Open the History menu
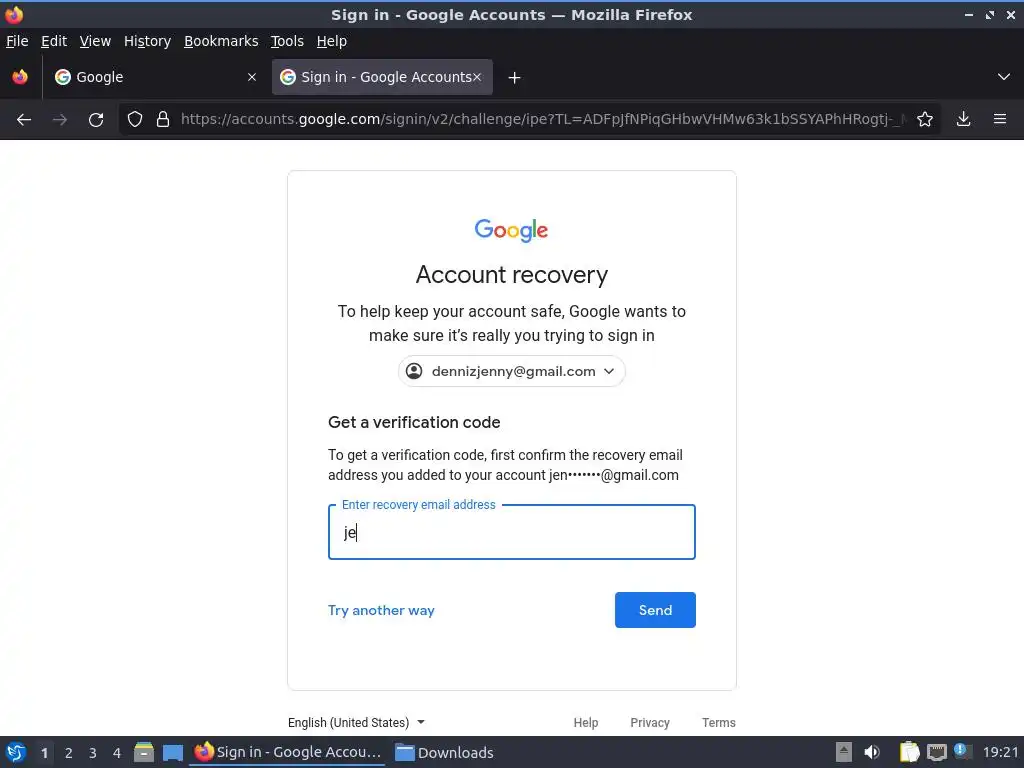Viewport: 1024px width, 768px height. click(x=147, y=41)
